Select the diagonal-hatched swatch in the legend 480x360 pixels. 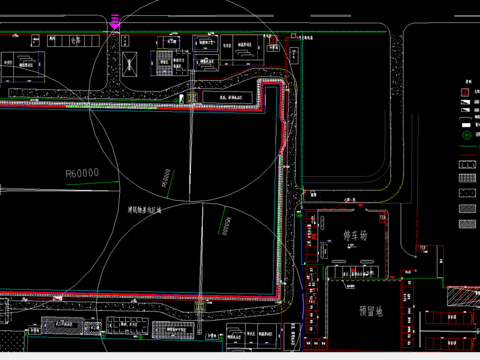(x=467, y=209)
